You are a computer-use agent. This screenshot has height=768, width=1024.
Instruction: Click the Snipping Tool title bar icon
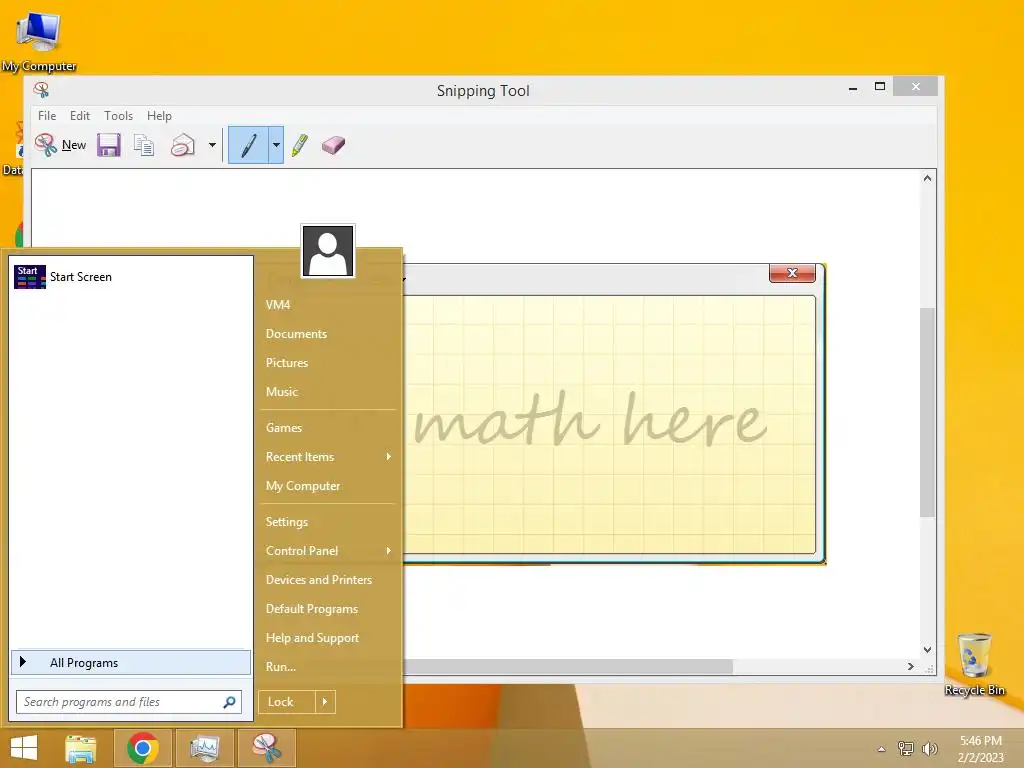click(41, 90)
